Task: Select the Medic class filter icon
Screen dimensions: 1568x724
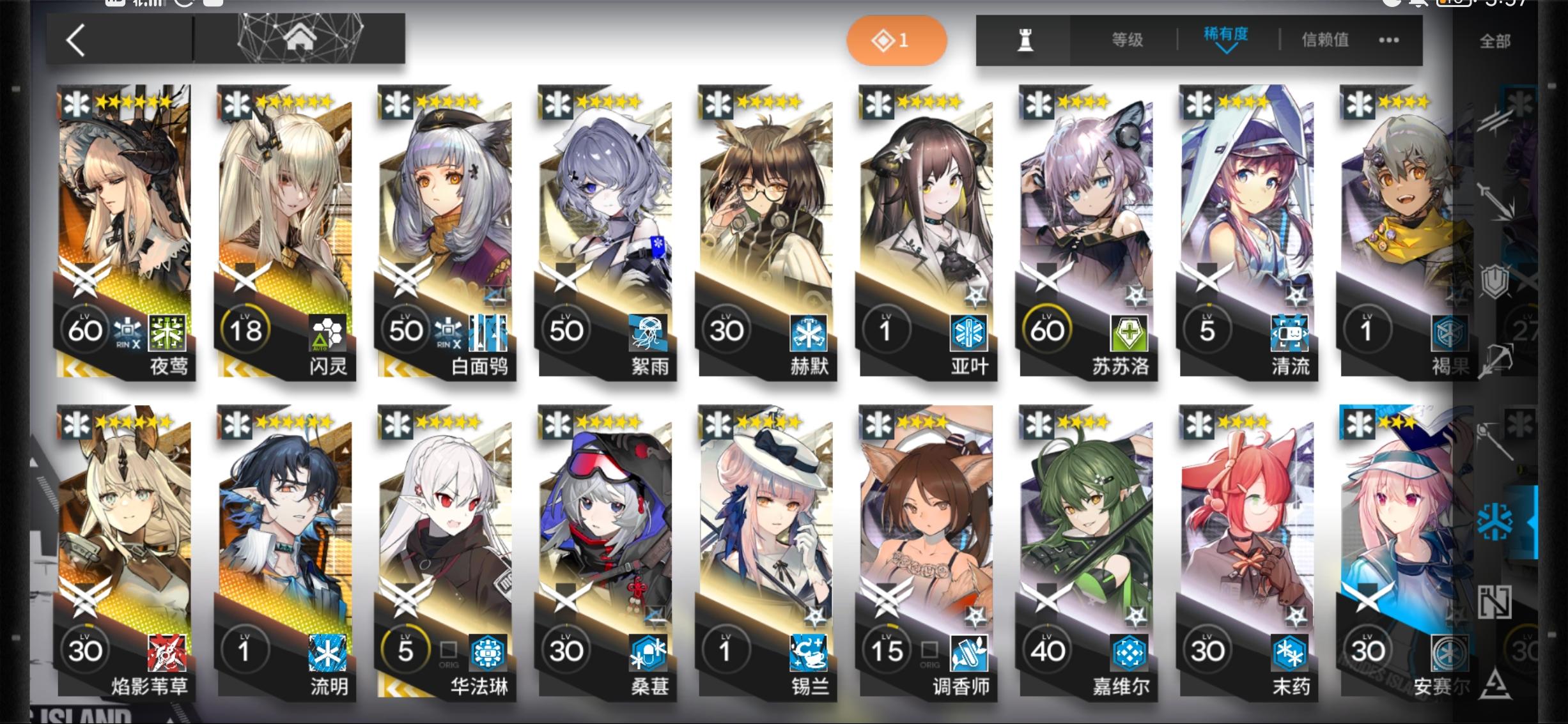Action: tap(1496, 521)
